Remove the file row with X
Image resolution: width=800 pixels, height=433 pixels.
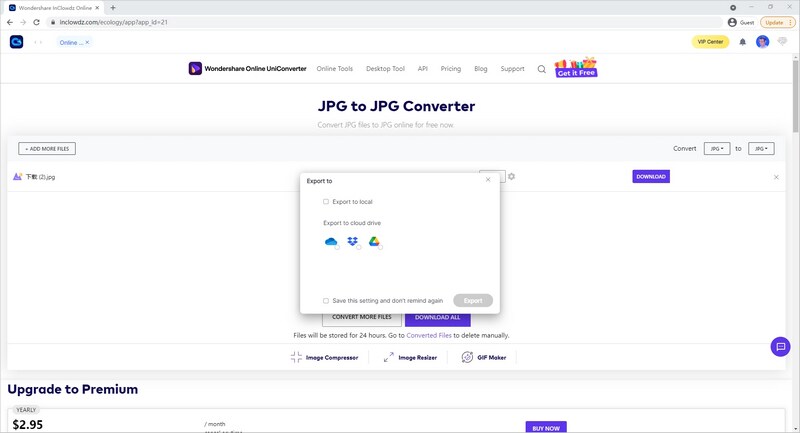[776, 177]
